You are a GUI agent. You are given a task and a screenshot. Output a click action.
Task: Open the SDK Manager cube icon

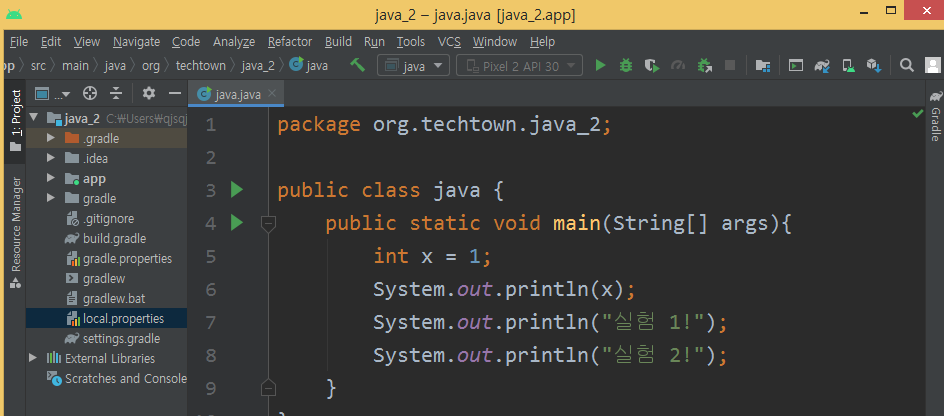(x=874, y=65)
